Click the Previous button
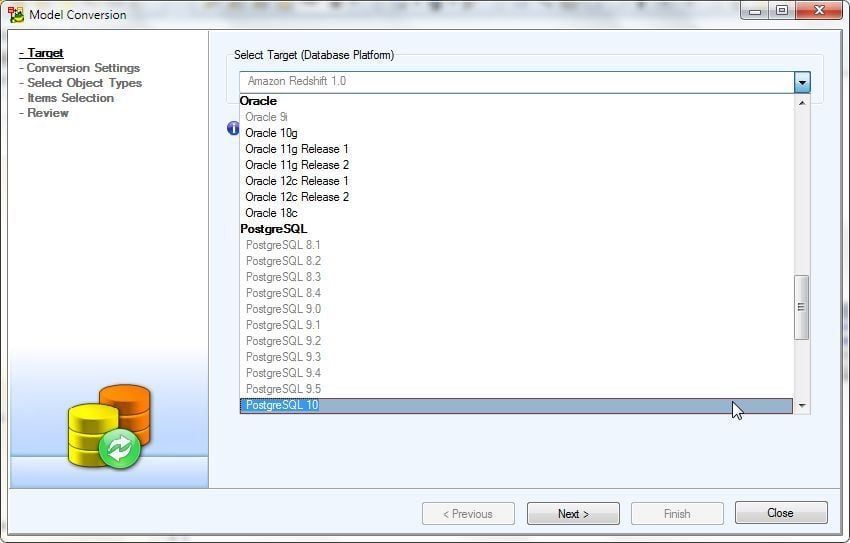The width and height of the screenshot is (850, 543). click(468, 513)
